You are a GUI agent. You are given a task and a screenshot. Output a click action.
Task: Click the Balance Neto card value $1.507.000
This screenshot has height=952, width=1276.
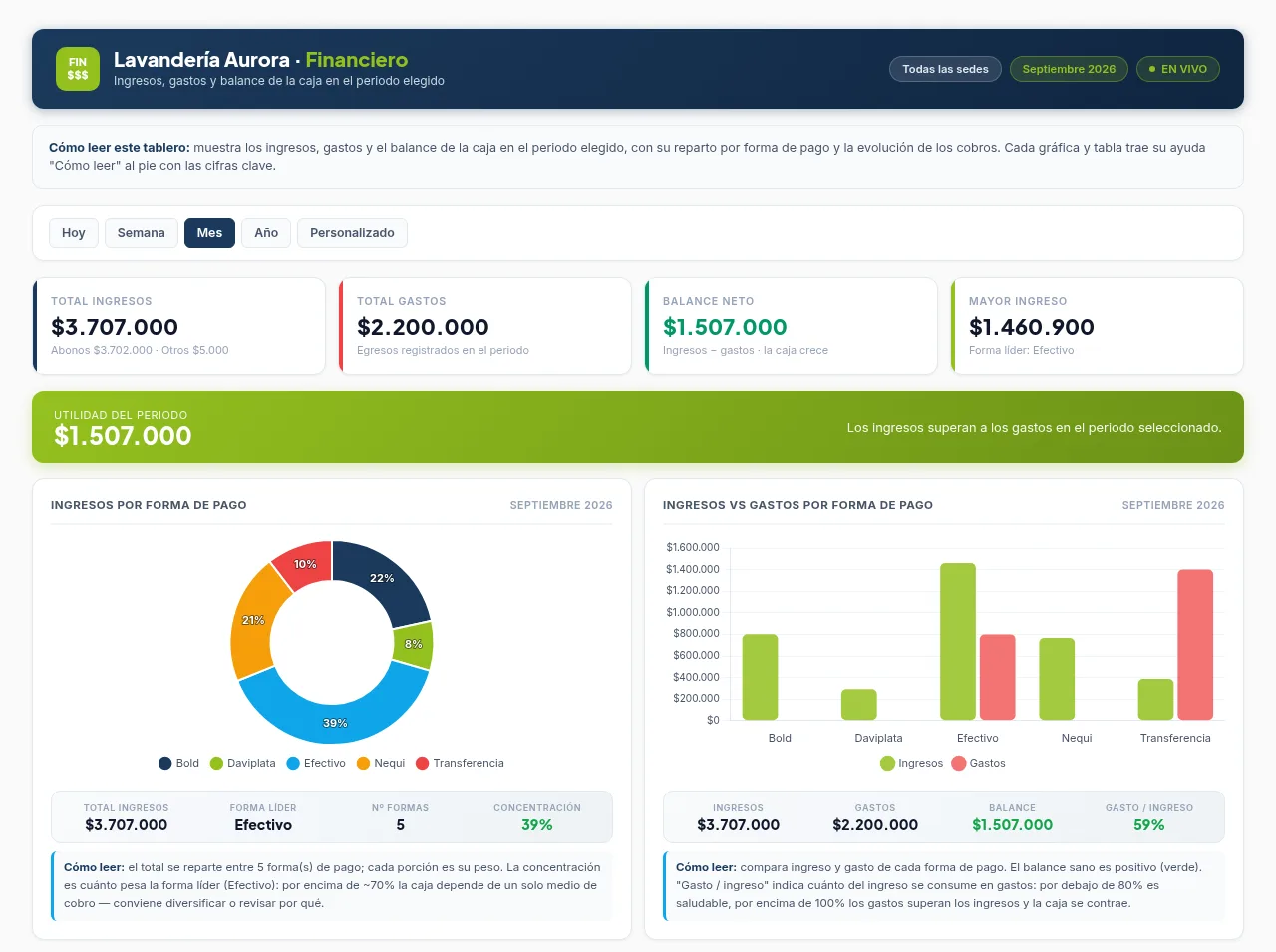pyautogui.click(x=725, y=327)
